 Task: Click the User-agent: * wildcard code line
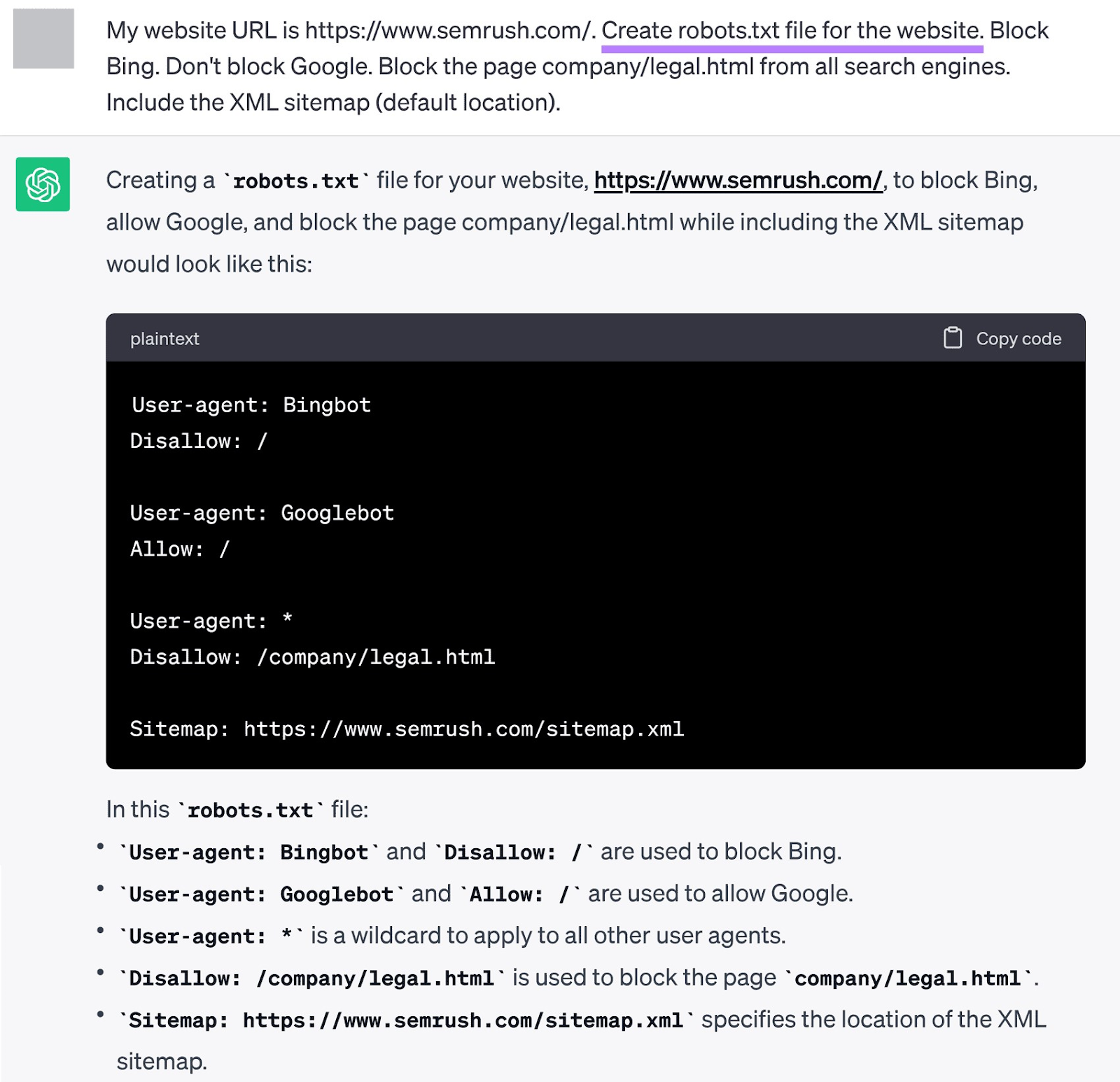coord(210,620)
